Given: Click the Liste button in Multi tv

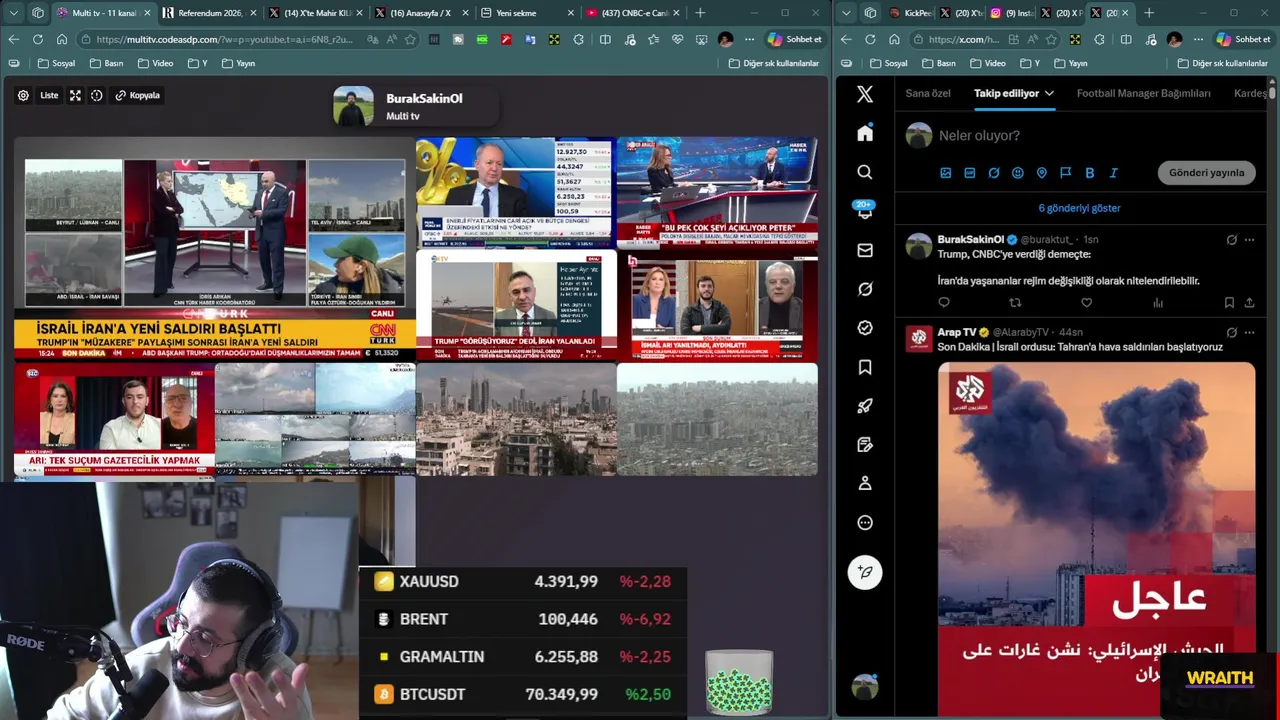Looking at the screenshot, I should coord(49,95).
